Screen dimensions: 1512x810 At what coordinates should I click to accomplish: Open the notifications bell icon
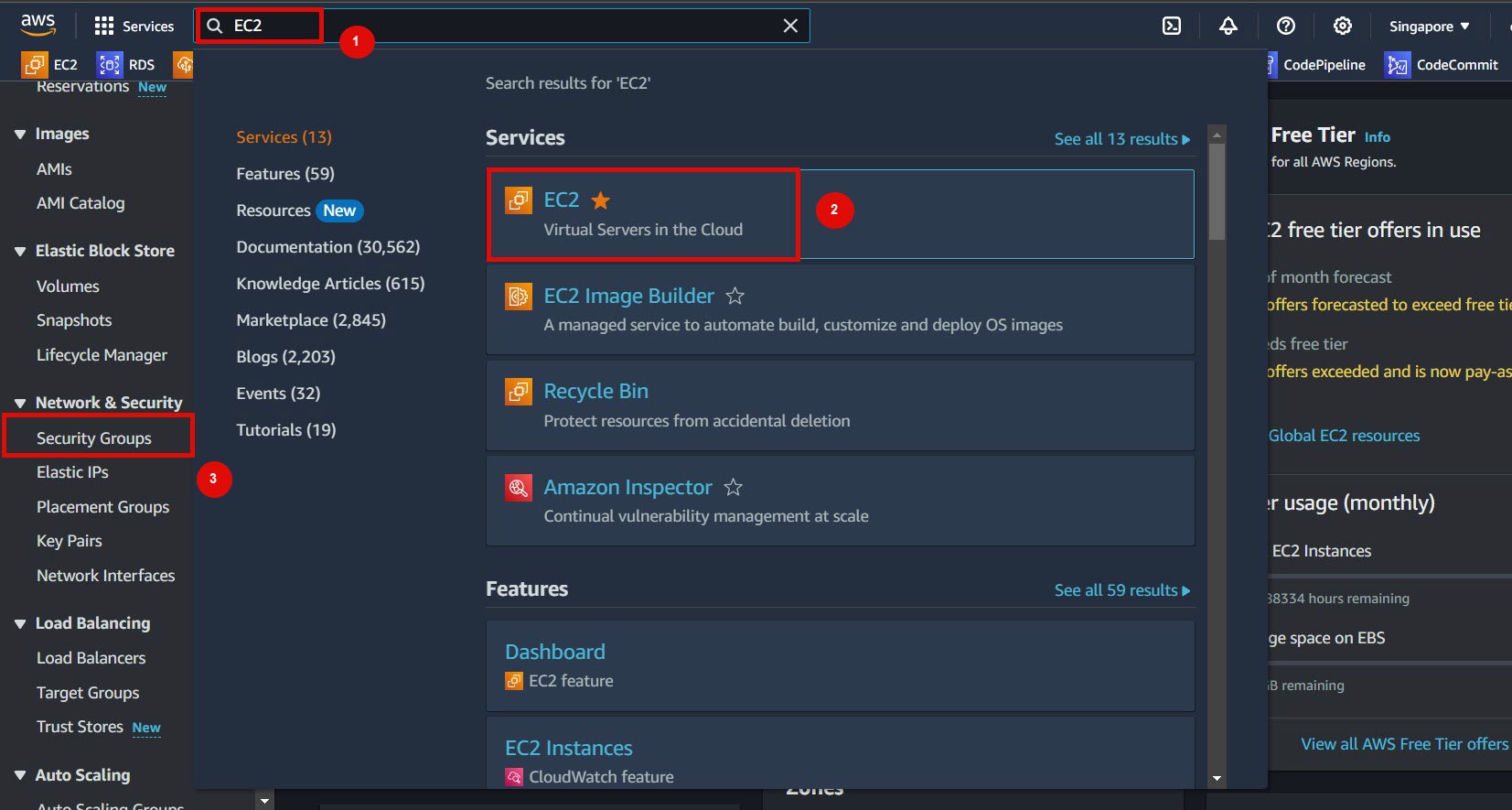(1228, 26)
